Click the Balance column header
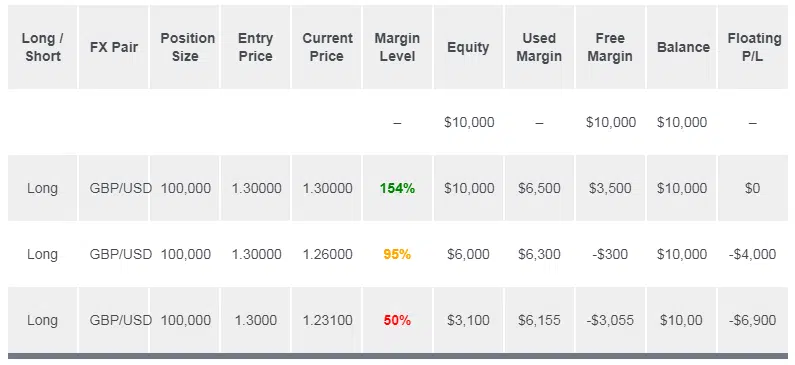 (681, 47)
